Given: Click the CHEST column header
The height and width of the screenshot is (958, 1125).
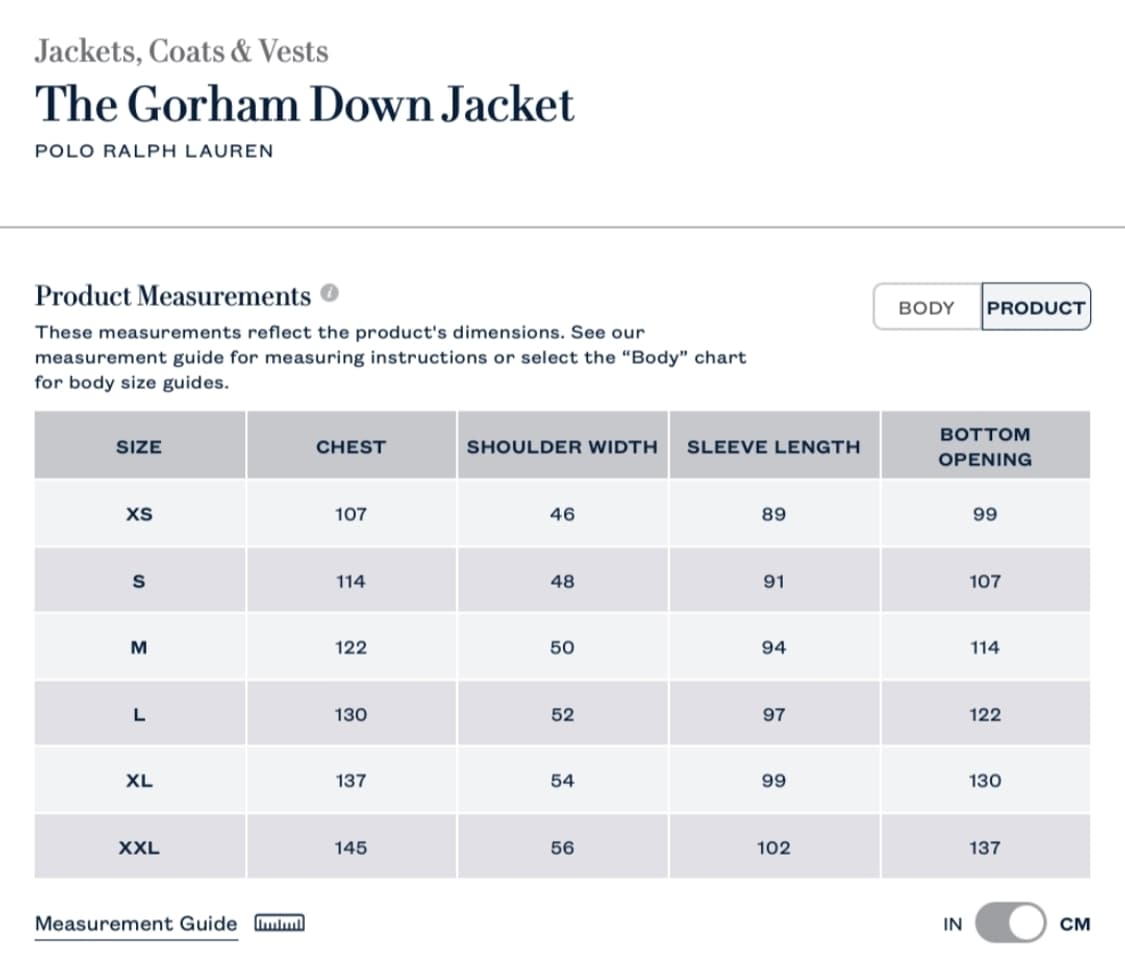Looking at the screenshot, I should coord(351,447).
